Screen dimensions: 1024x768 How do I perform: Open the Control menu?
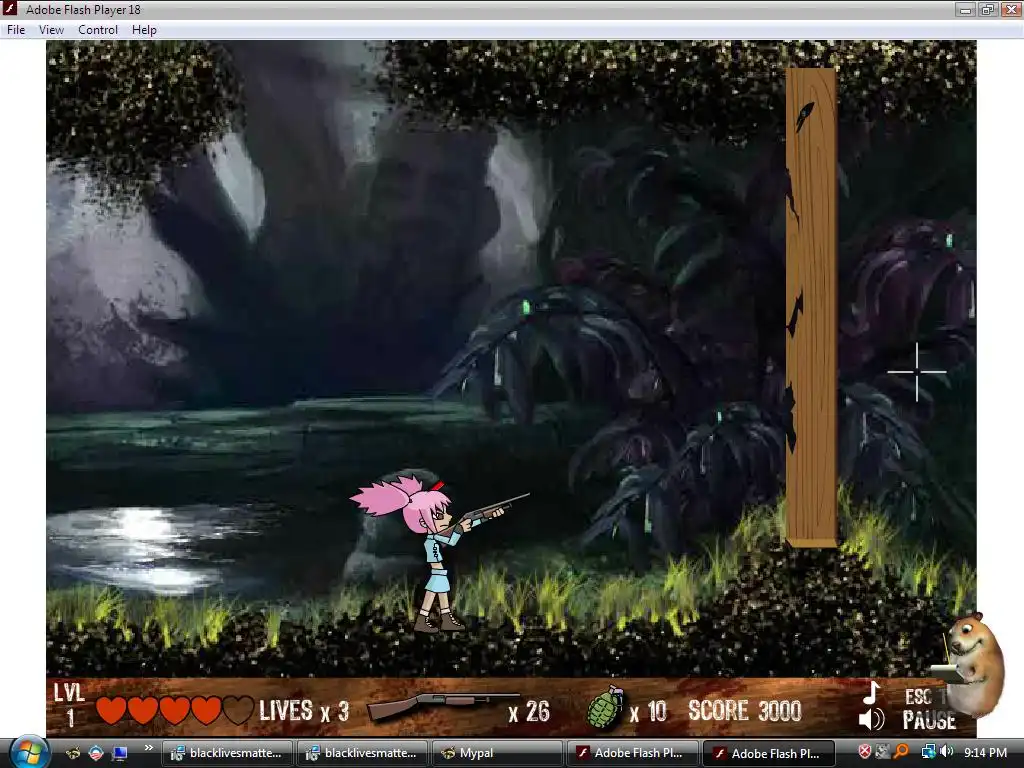98,30
